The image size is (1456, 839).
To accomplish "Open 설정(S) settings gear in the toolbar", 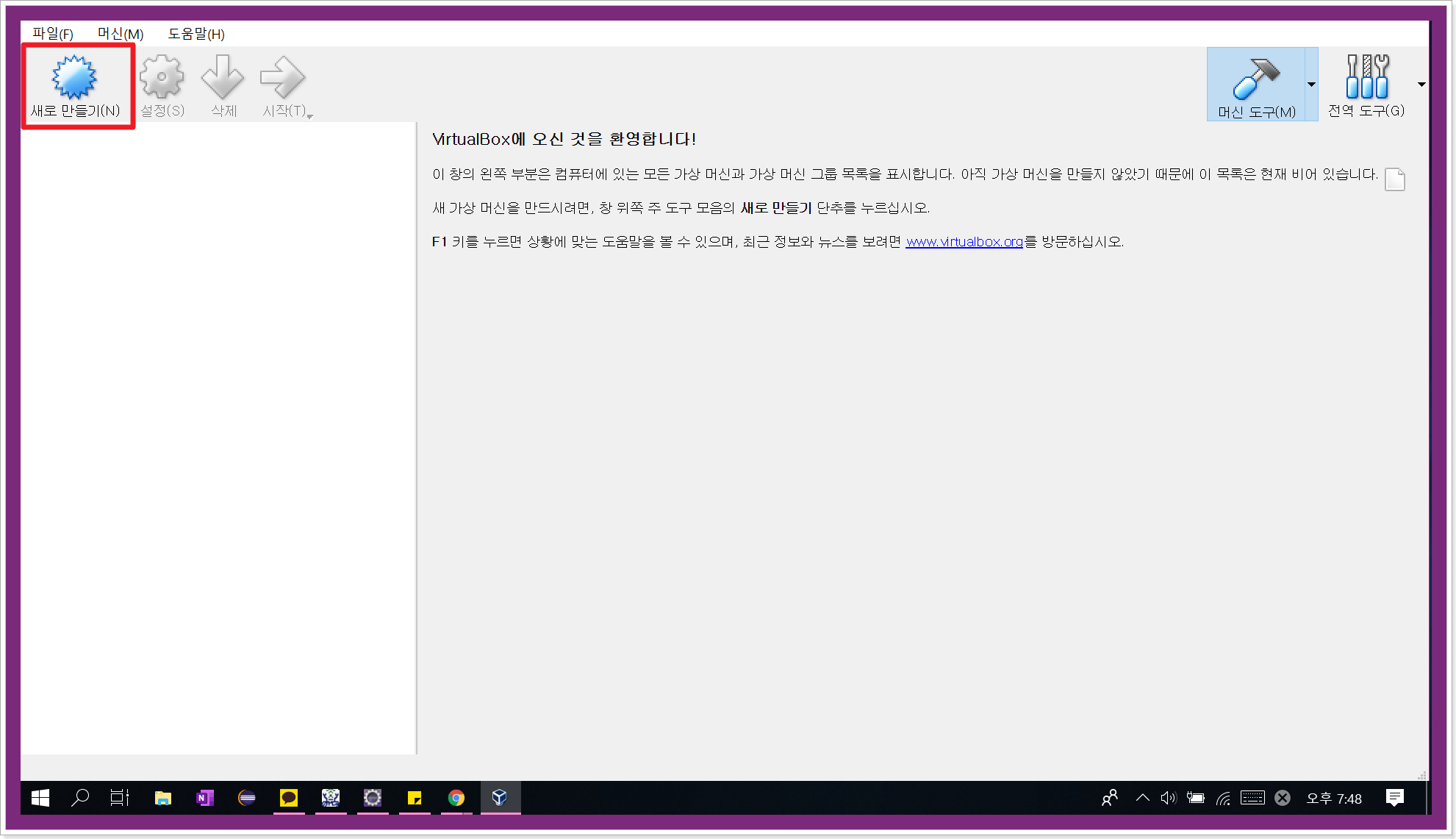I will (x=162, y=77).
